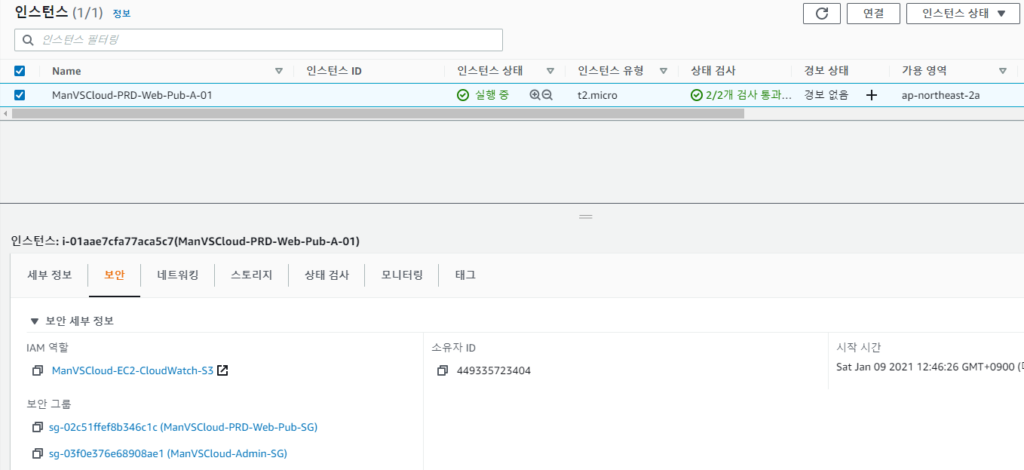Screen dimensions: 1024x470
Task: Copy the owner ID 449335723404
Action: coord(441,371)
